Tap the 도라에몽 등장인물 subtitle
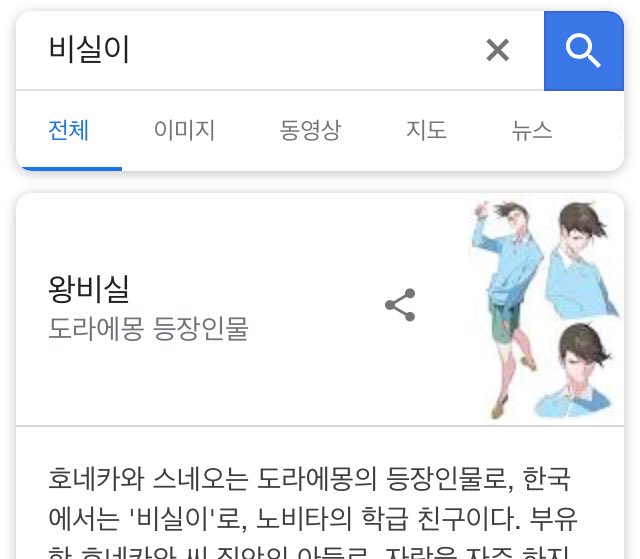The image size is (640, 559). point(148,328)
